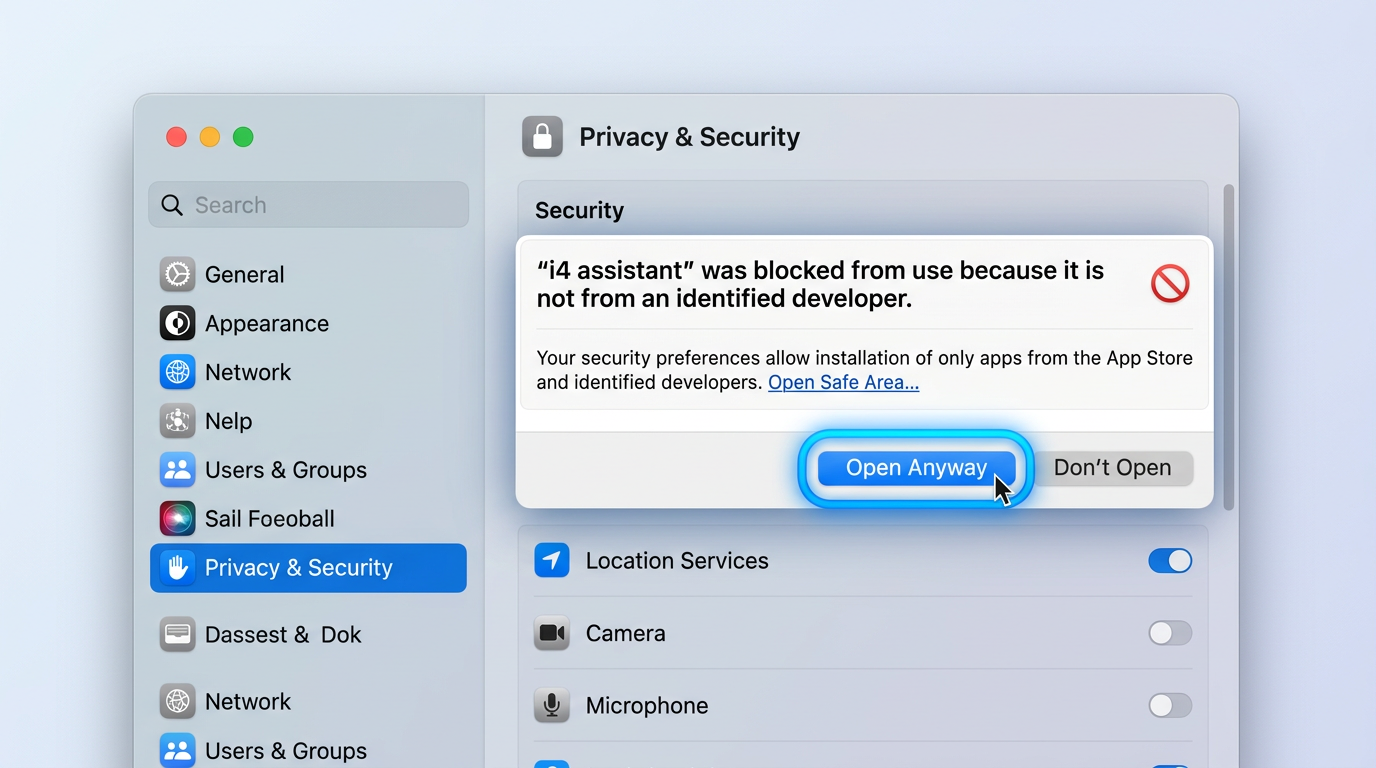Choose the Don't Open button
This screenshot has width=1376, height=768.
coord(1112,468)
